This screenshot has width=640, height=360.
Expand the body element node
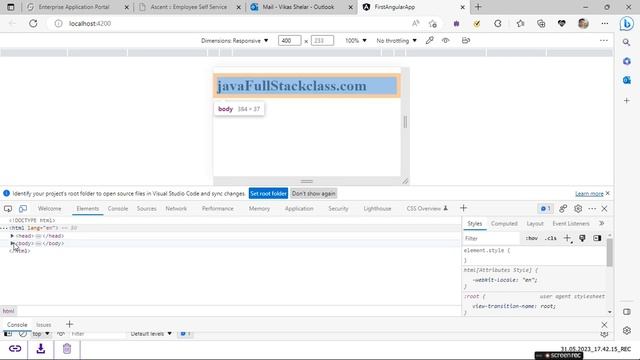click(x=12, y=243)
